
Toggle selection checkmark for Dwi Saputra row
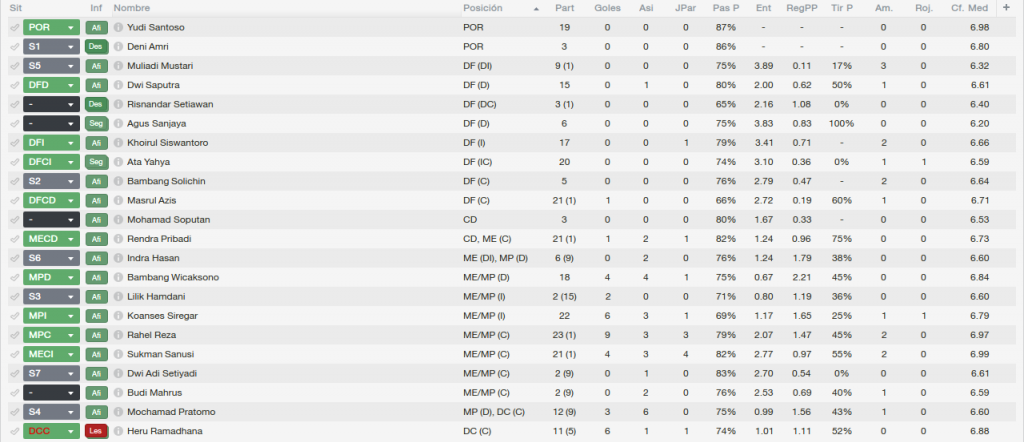(x=14, y=86)
